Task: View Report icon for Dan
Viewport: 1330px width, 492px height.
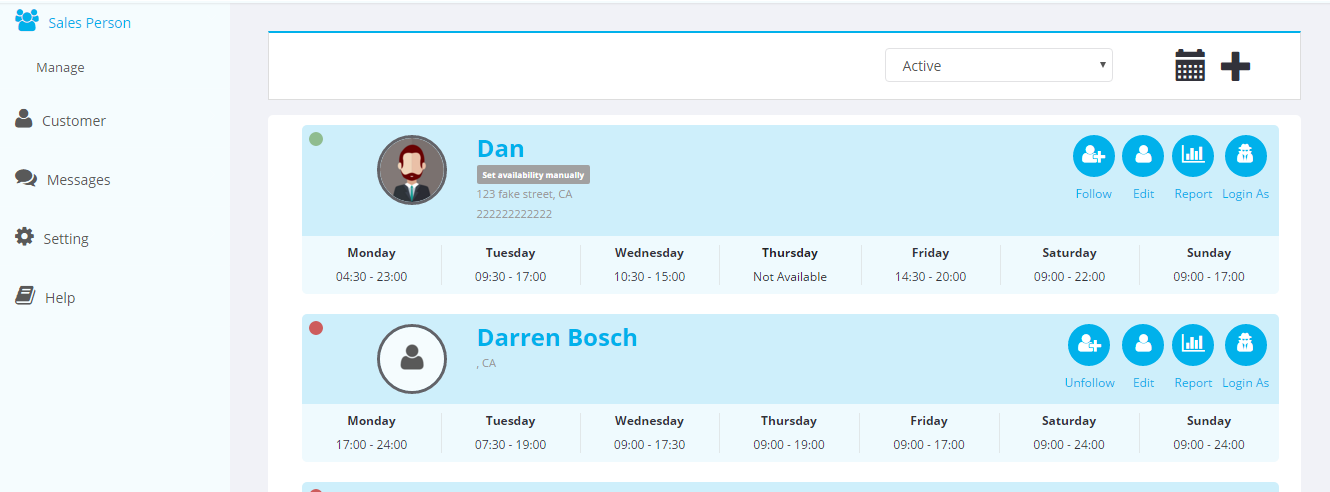Action: tap(1193, 156)
